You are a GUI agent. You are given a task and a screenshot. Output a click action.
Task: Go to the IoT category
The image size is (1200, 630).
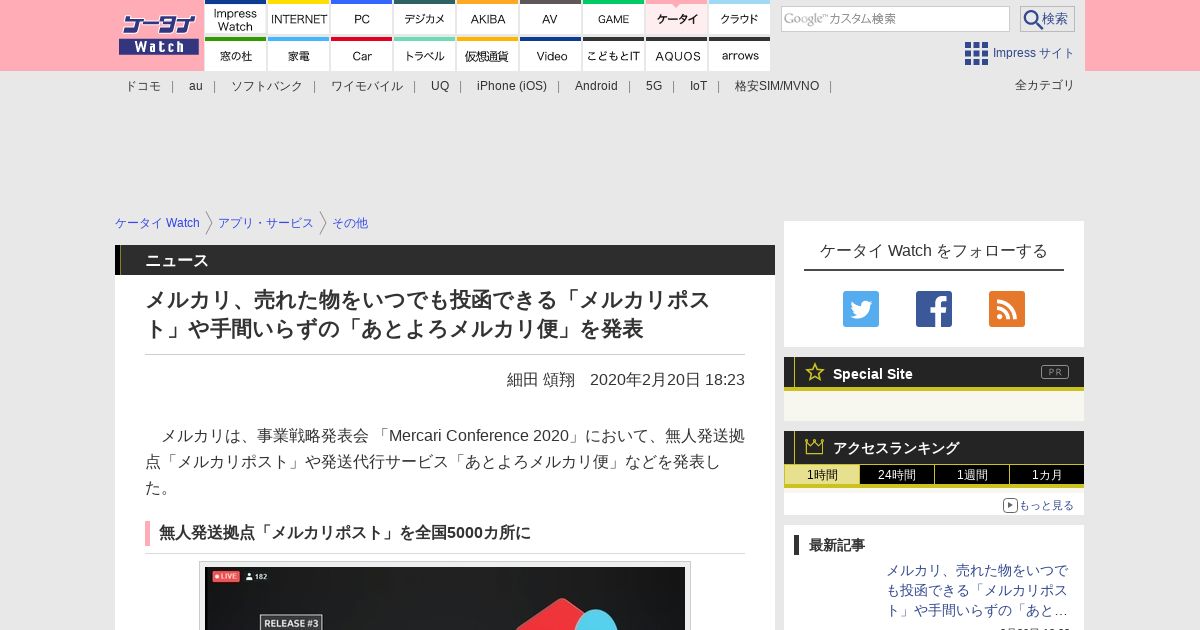698,86
